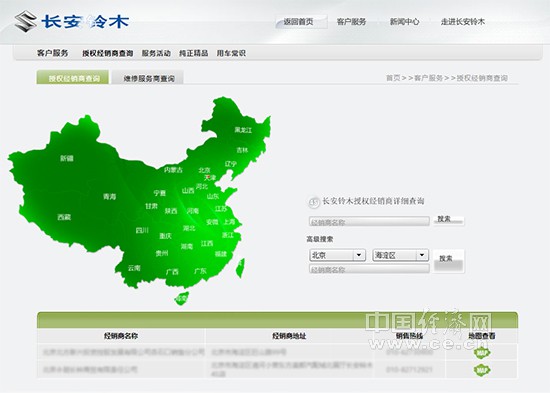Screen dimensions: 550x393
Task: Click the upper dealer name search field
Action: (369, 221)
